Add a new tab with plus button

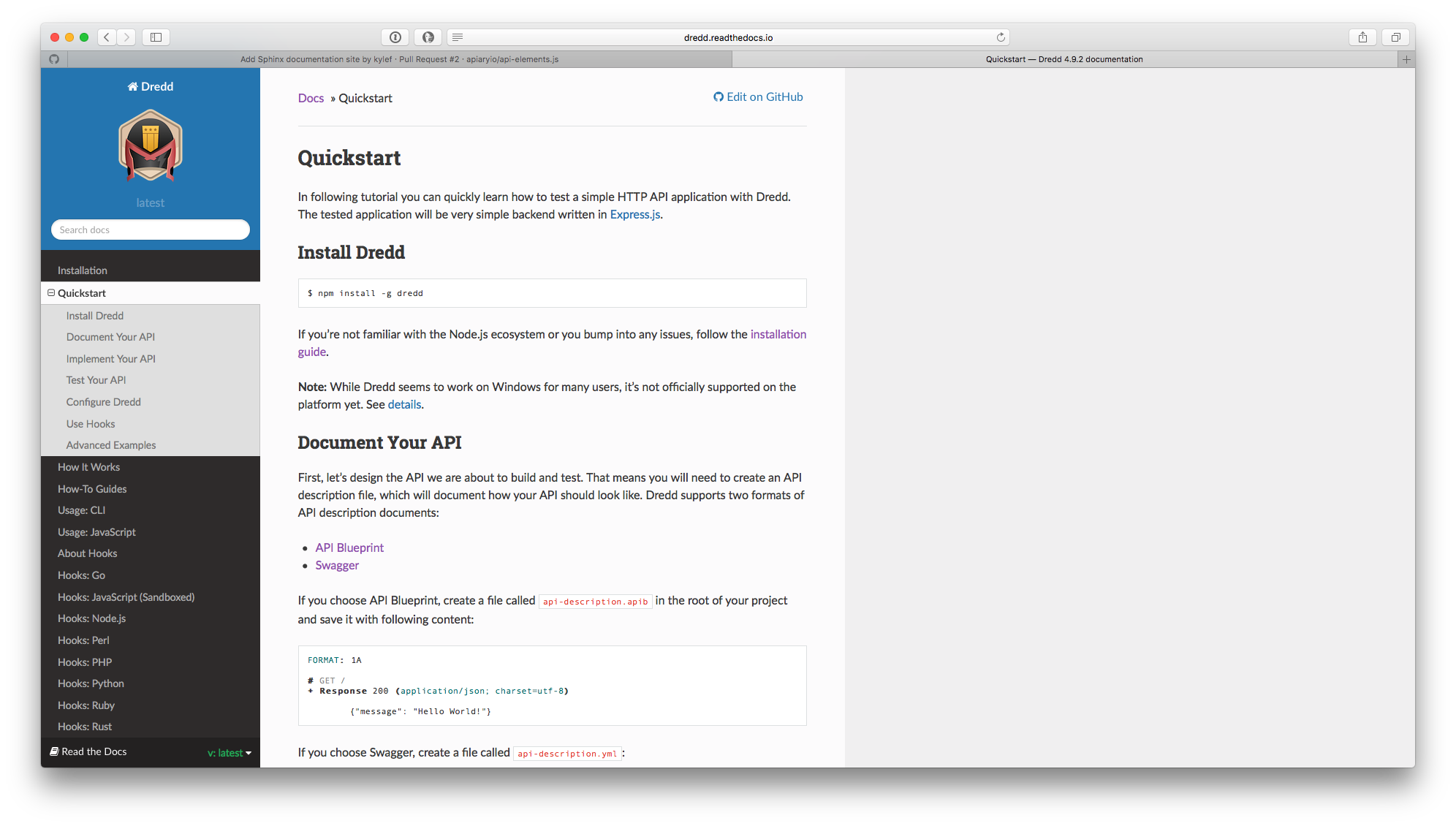pos(1406,59)
